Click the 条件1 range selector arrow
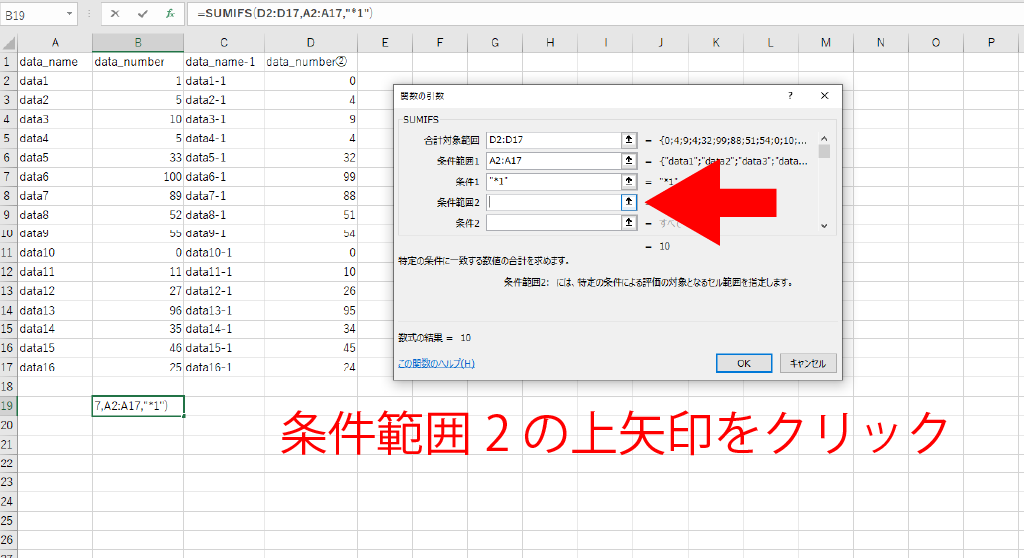Screen dimensions: 1024x558 629,182
